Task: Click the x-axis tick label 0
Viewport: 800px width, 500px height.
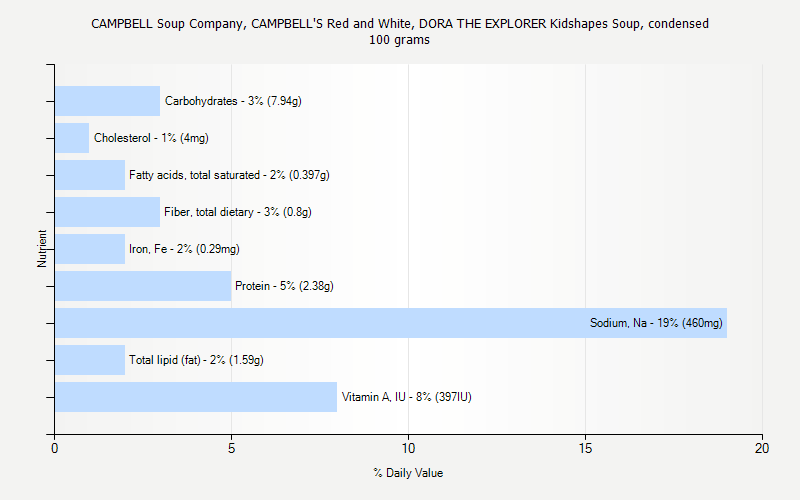Action: pos(55,449)
